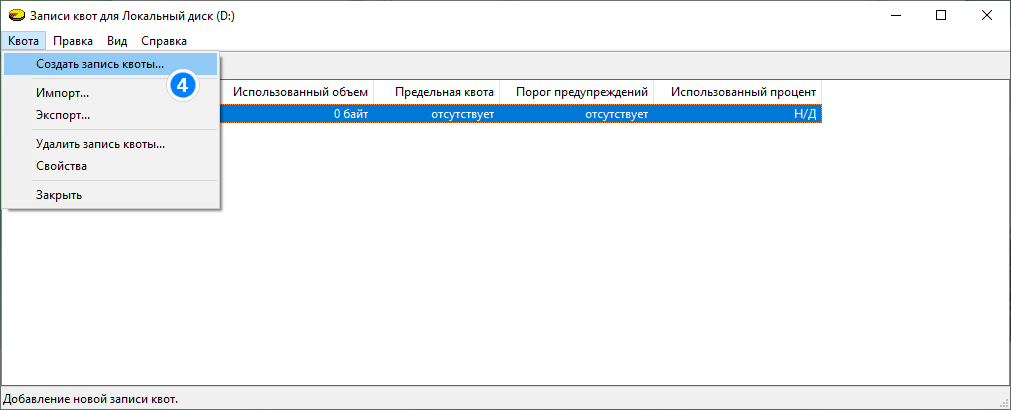Select Экспорт… from the menu
Image resolution: width=1011 pixels, height=410 pixels.
pyautogui.click(x=110, y=116)
